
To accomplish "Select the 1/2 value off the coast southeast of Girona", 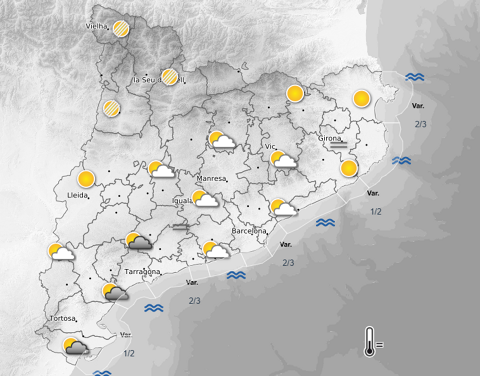I will [376, 212].
